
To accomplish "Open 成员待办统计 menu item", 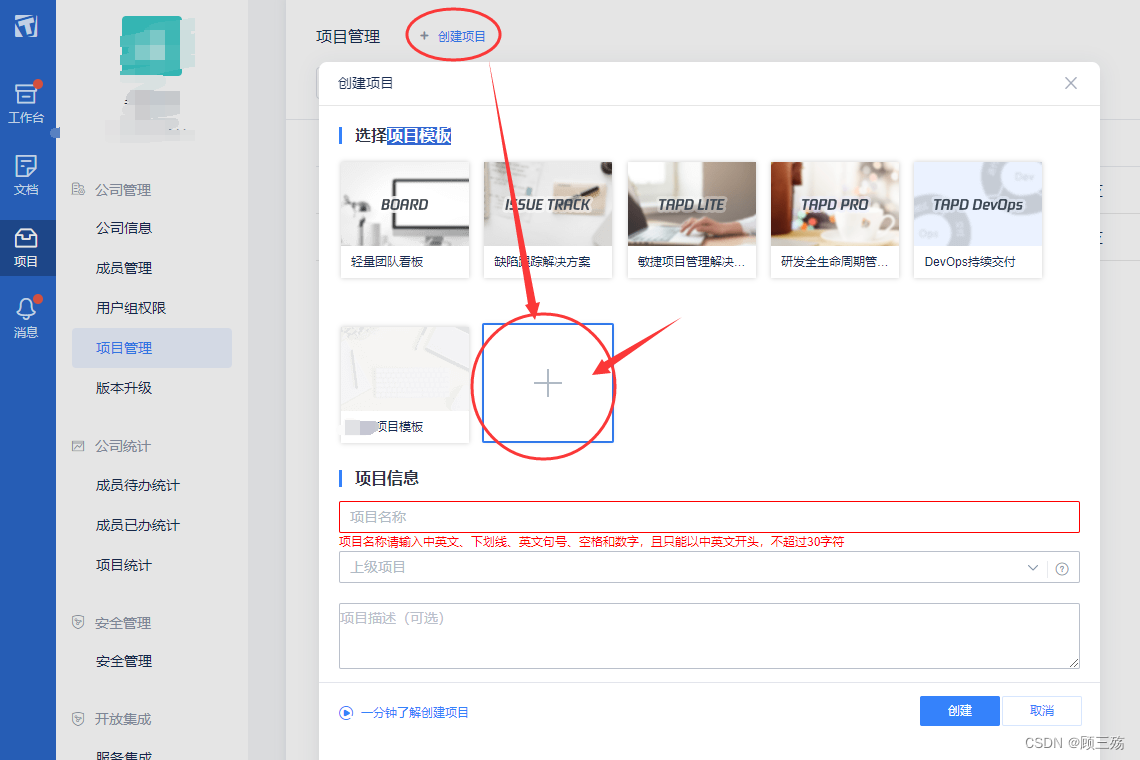I will 137,485.
